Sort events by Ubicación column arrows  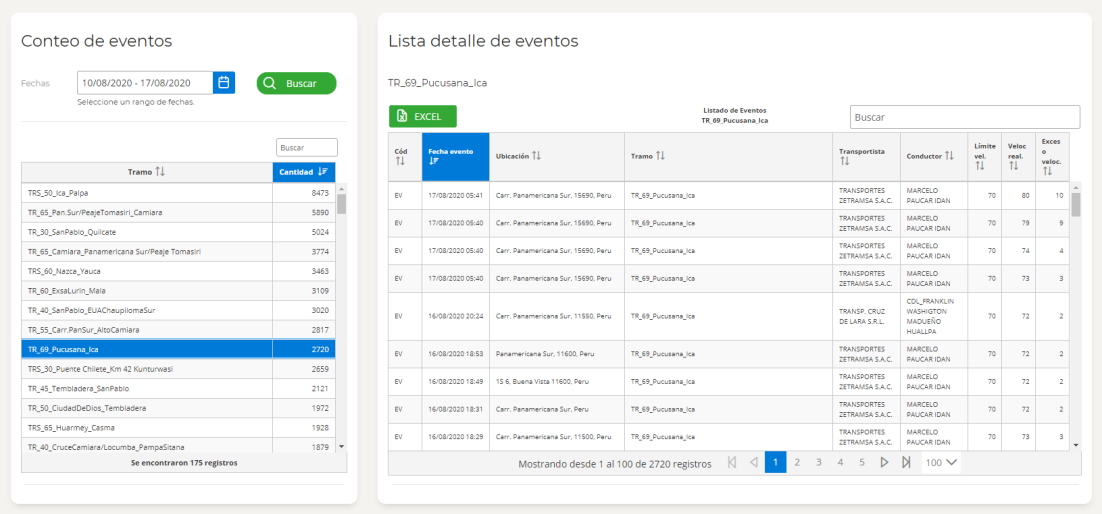tap(536, 156)
